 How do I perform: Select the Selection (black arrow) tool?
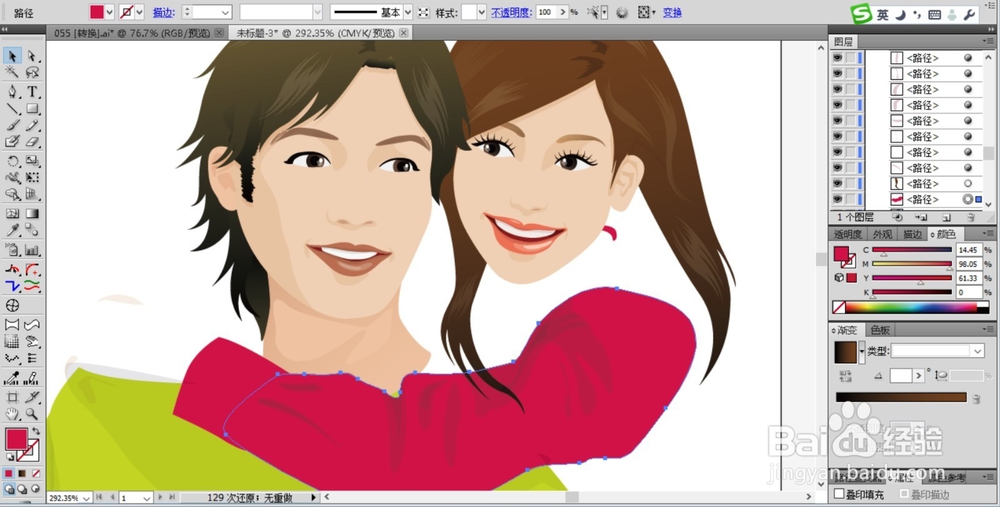point(12,56)
